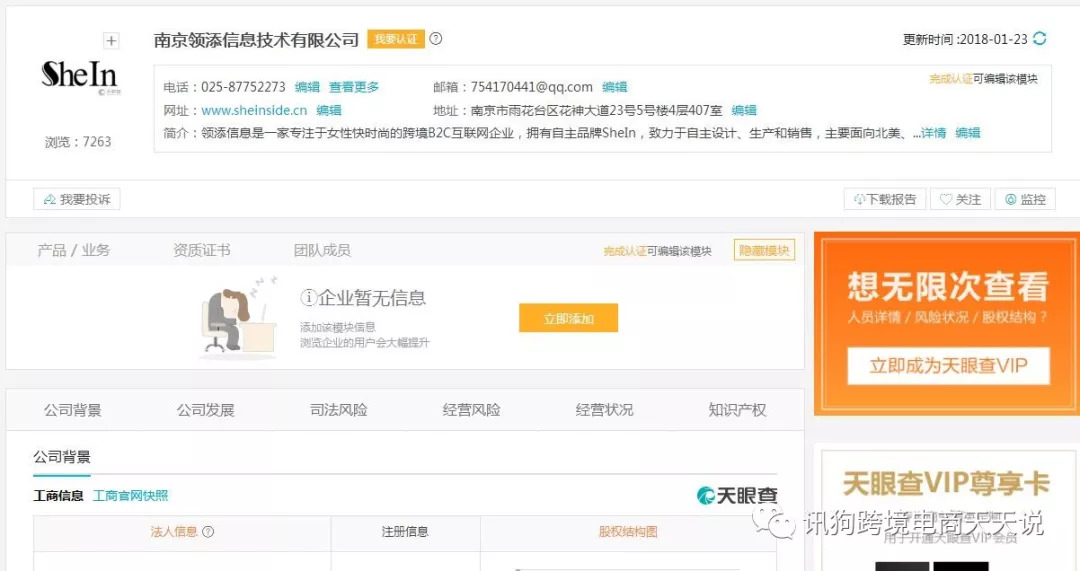Click 立即成为天眼查VIP button
This screenshot has height=571, width=1080.
pos(948,366)
